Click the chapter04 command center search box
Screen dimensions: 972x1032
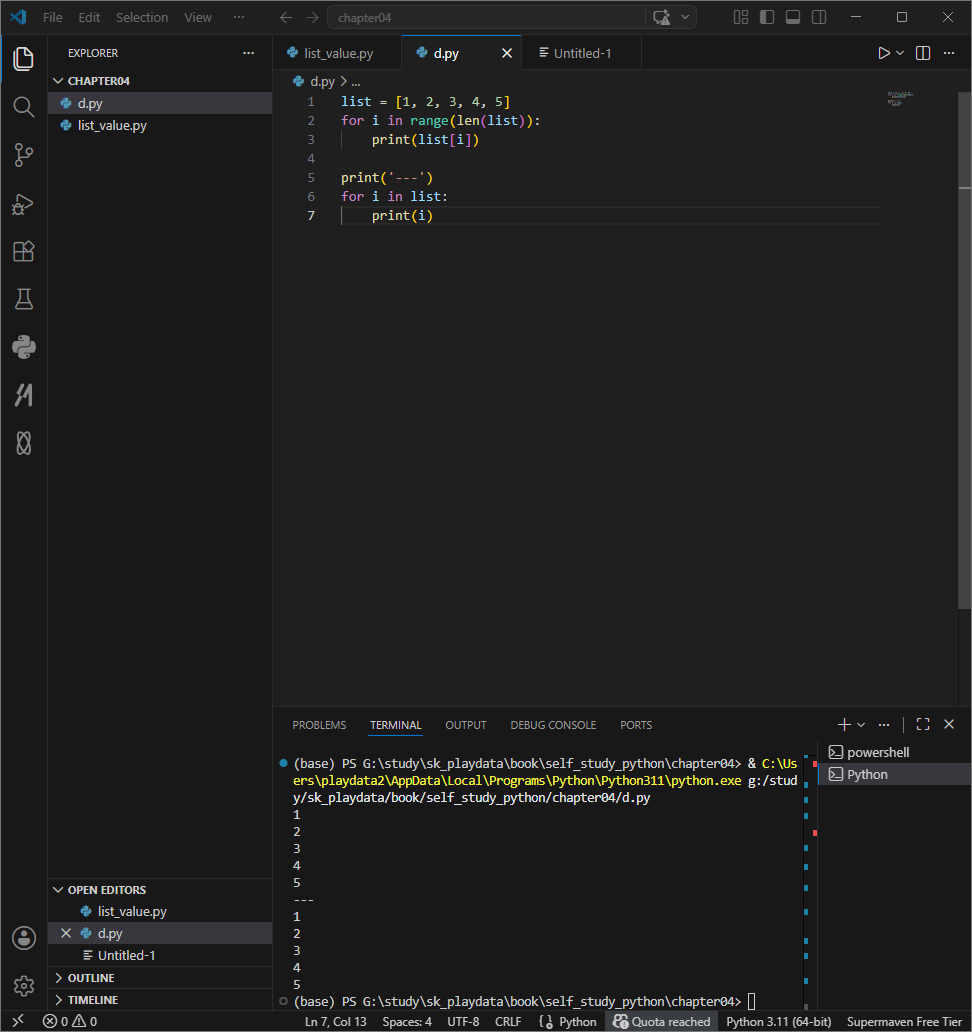pos(487,18)
